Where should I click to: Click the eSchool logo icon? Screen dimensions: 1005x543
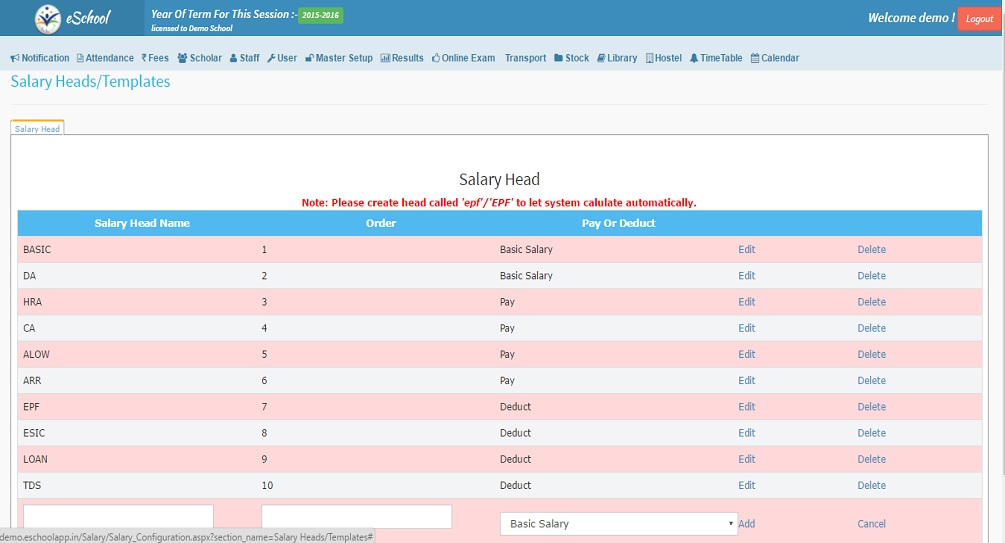(x=47, y=19)
